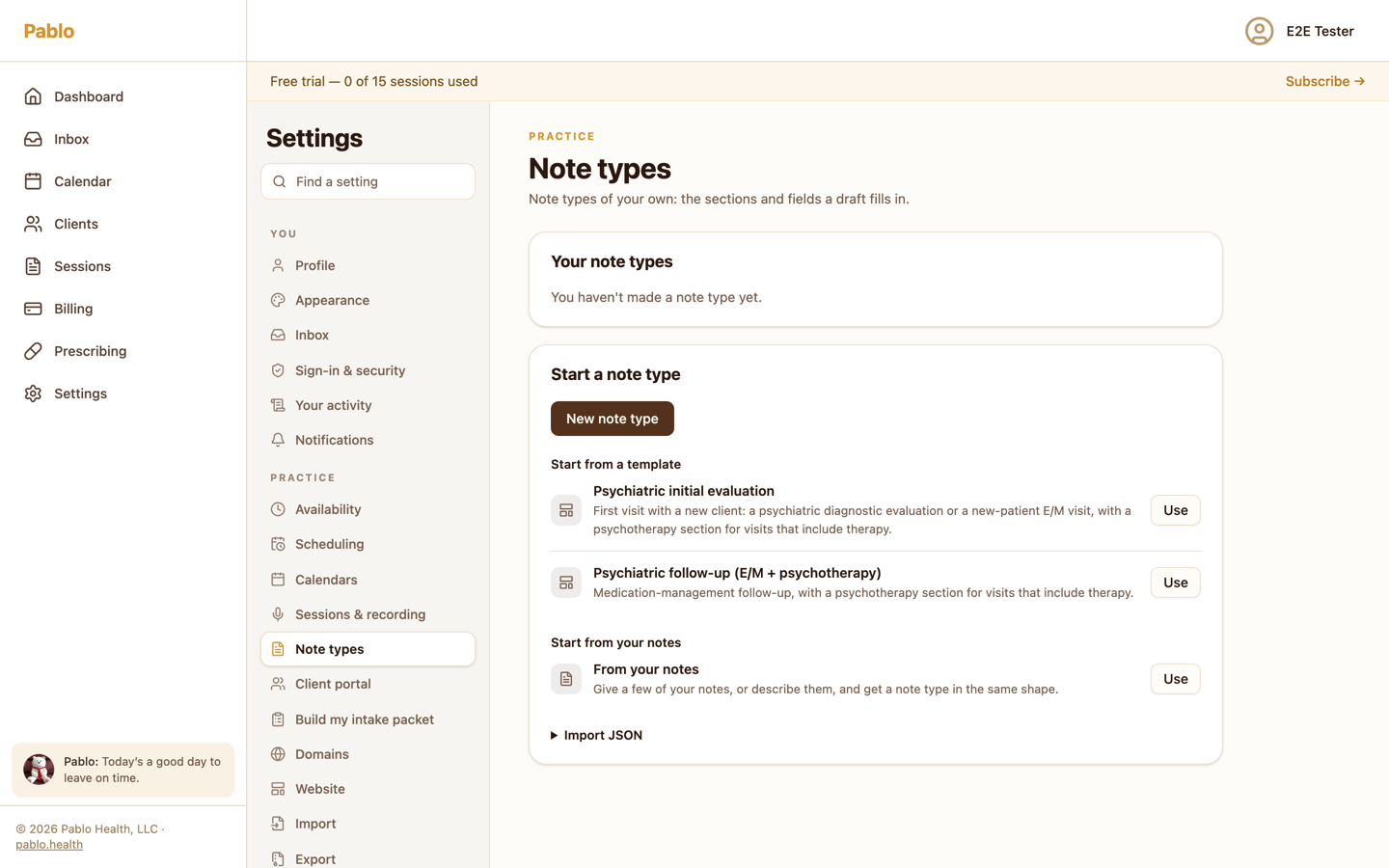Expand the Import JSON disclosure triangle
The height and width of the screenshot is (868, 1389).
pyautogui.click(x=555, y=735)
